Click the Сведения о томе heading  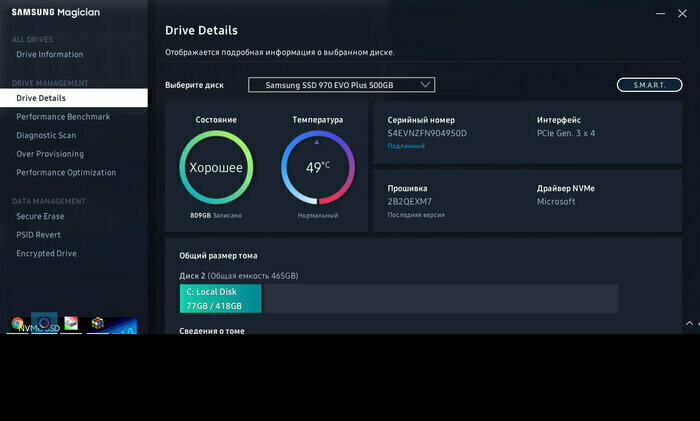tap(212, 330)
